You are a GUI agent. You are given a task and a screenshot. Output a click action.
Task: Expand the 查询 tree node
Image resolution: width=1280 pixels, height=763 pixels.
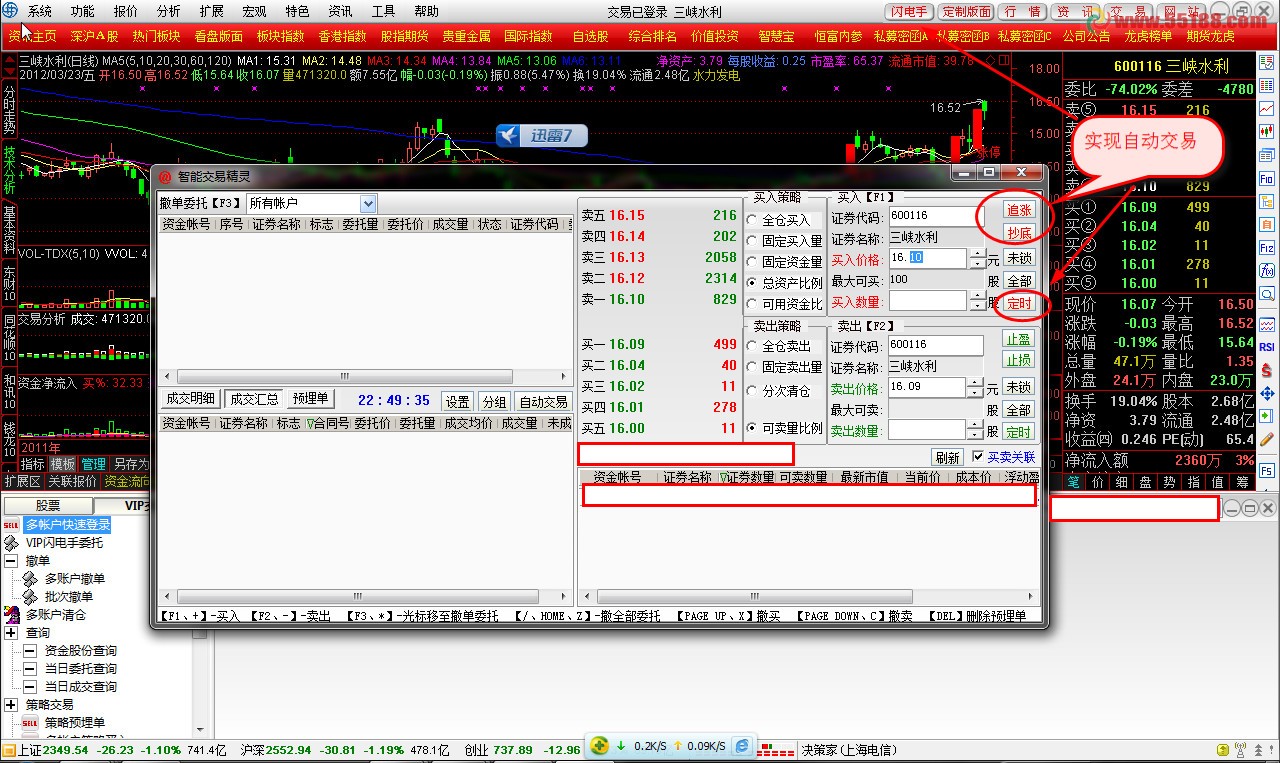pos(11,633)
